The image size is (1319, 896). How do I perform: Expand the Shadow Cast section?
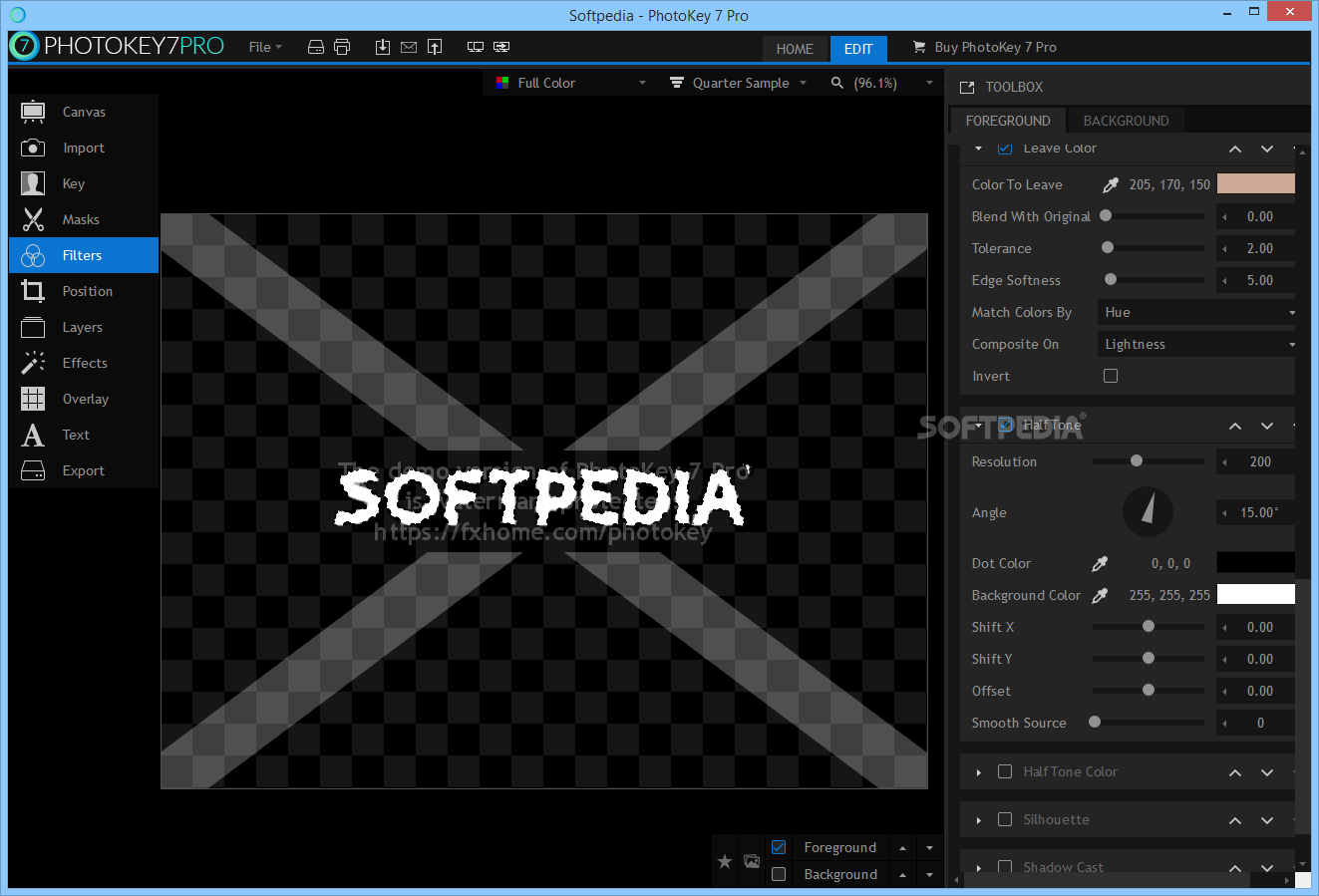pyautogui.click(x=979, y=868)
